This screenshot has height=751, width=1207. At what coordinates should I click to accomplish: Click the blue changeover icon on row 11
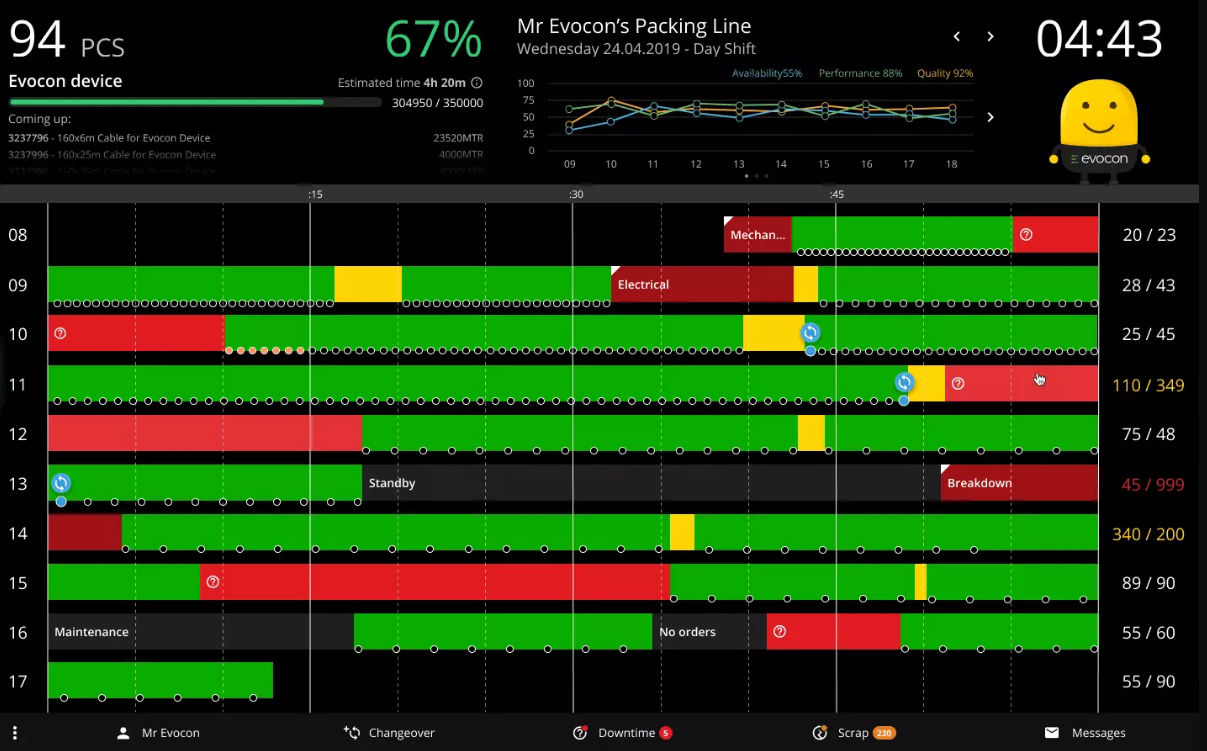point(904,382)
